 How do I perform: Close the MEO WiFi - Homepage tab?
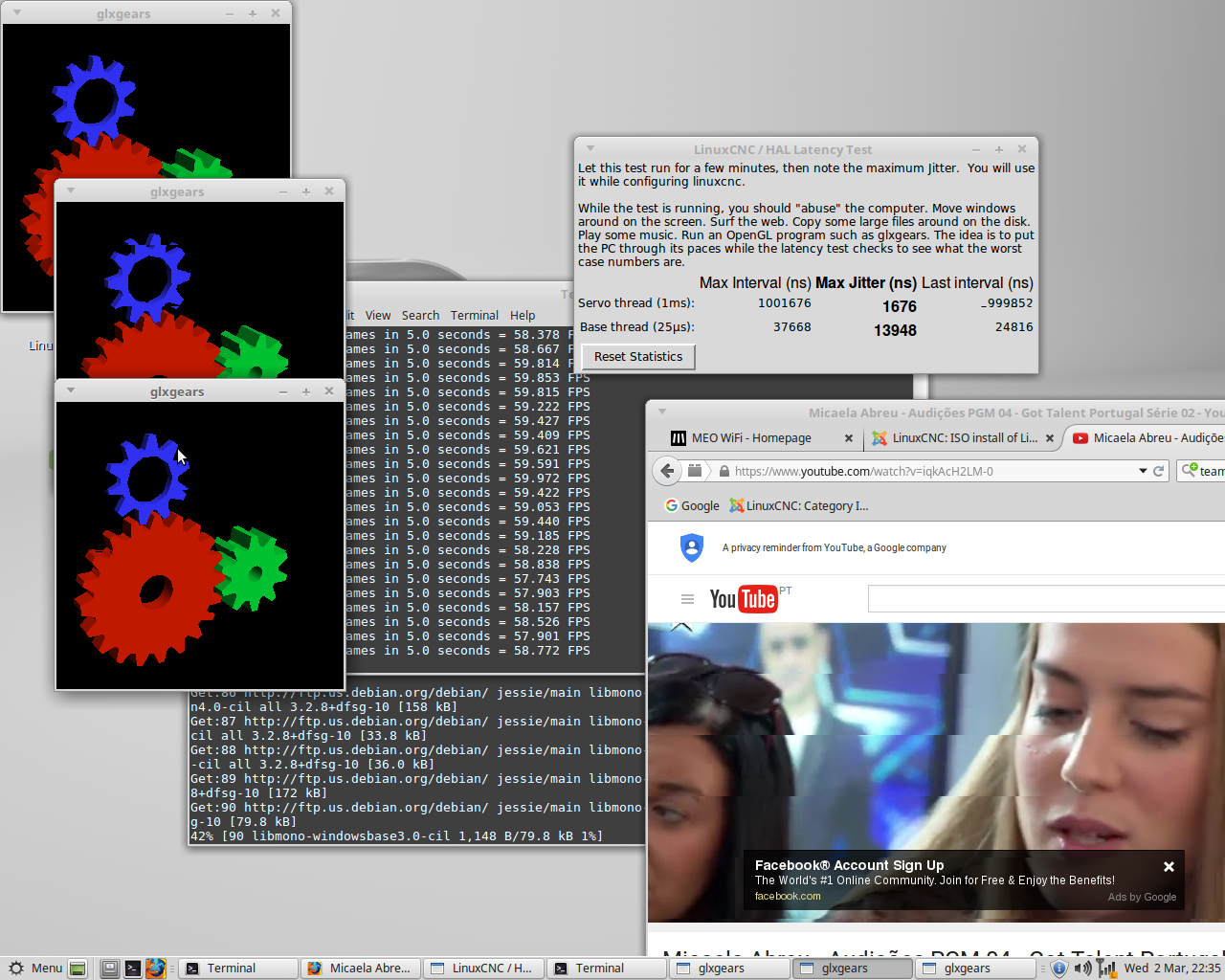[x=849, y=438]
